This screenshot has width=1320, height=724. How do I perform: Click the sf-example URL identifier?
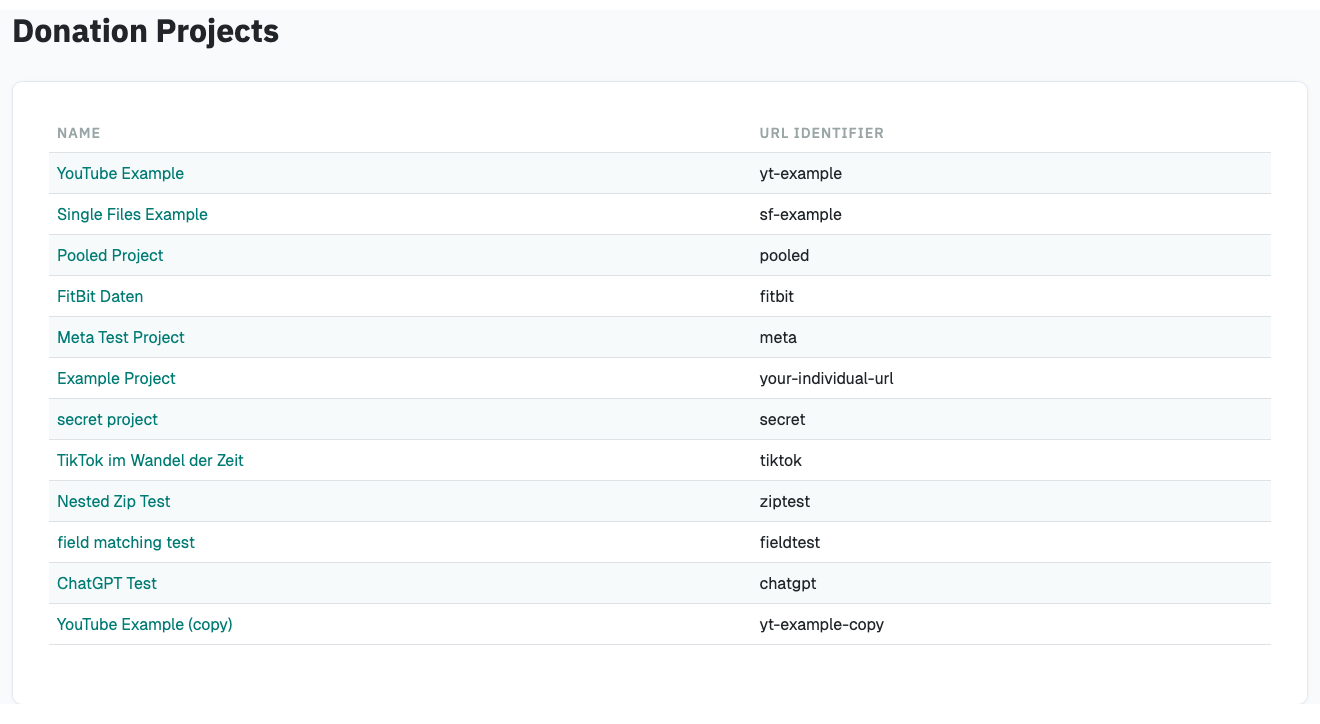click(x=801, y=214)
